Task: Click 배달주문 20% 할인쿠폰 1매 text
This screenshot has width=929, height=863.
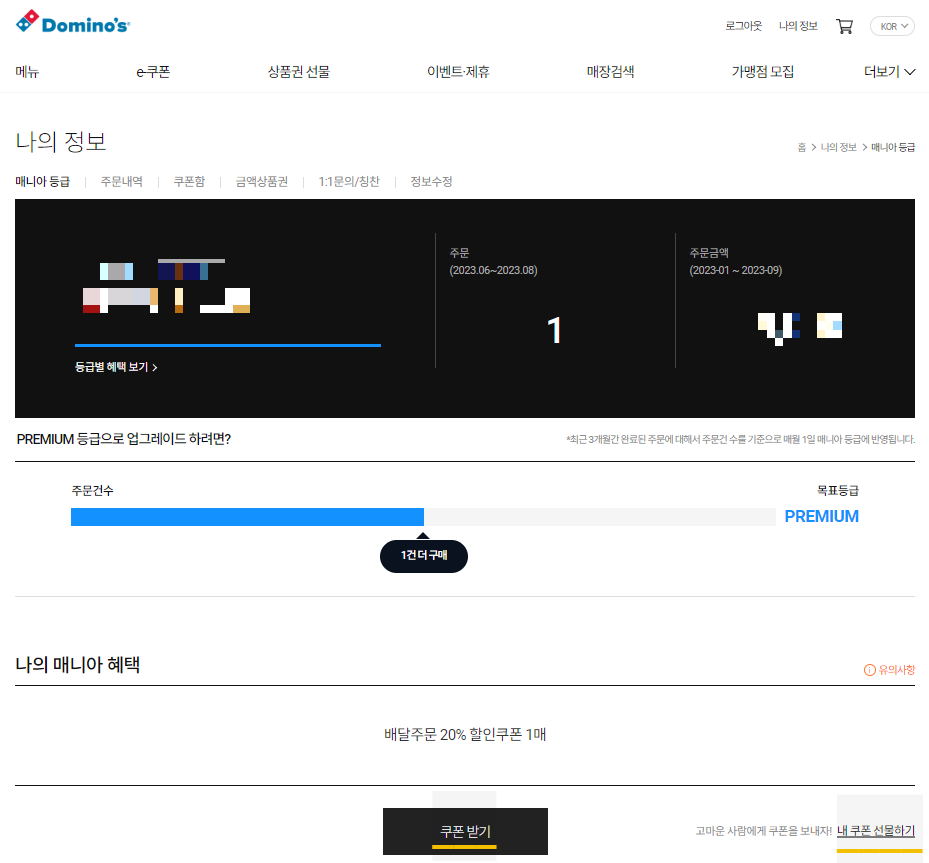Action: click(465, 734)
